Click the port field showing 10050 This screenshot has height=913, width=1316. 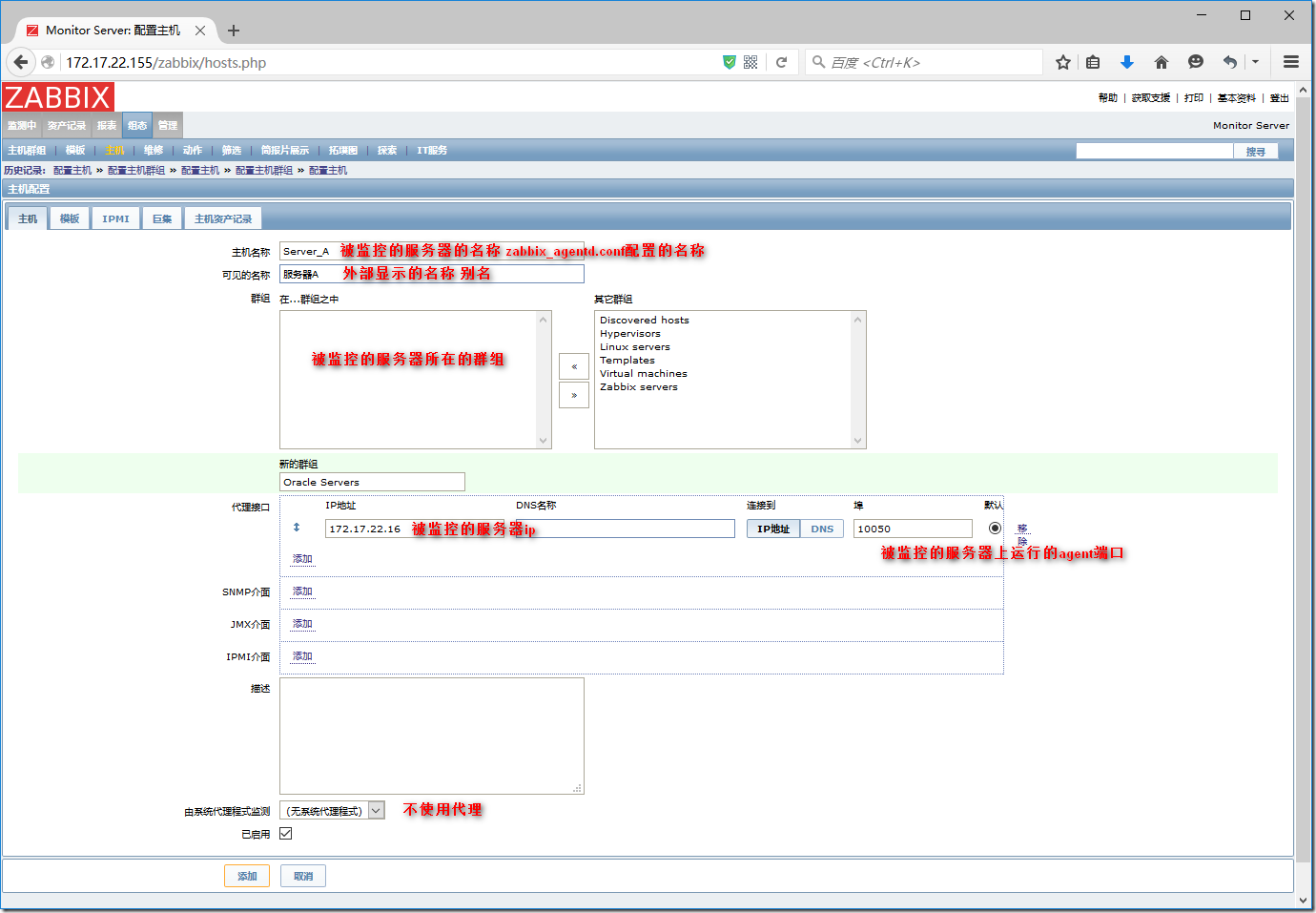point(913,529)
